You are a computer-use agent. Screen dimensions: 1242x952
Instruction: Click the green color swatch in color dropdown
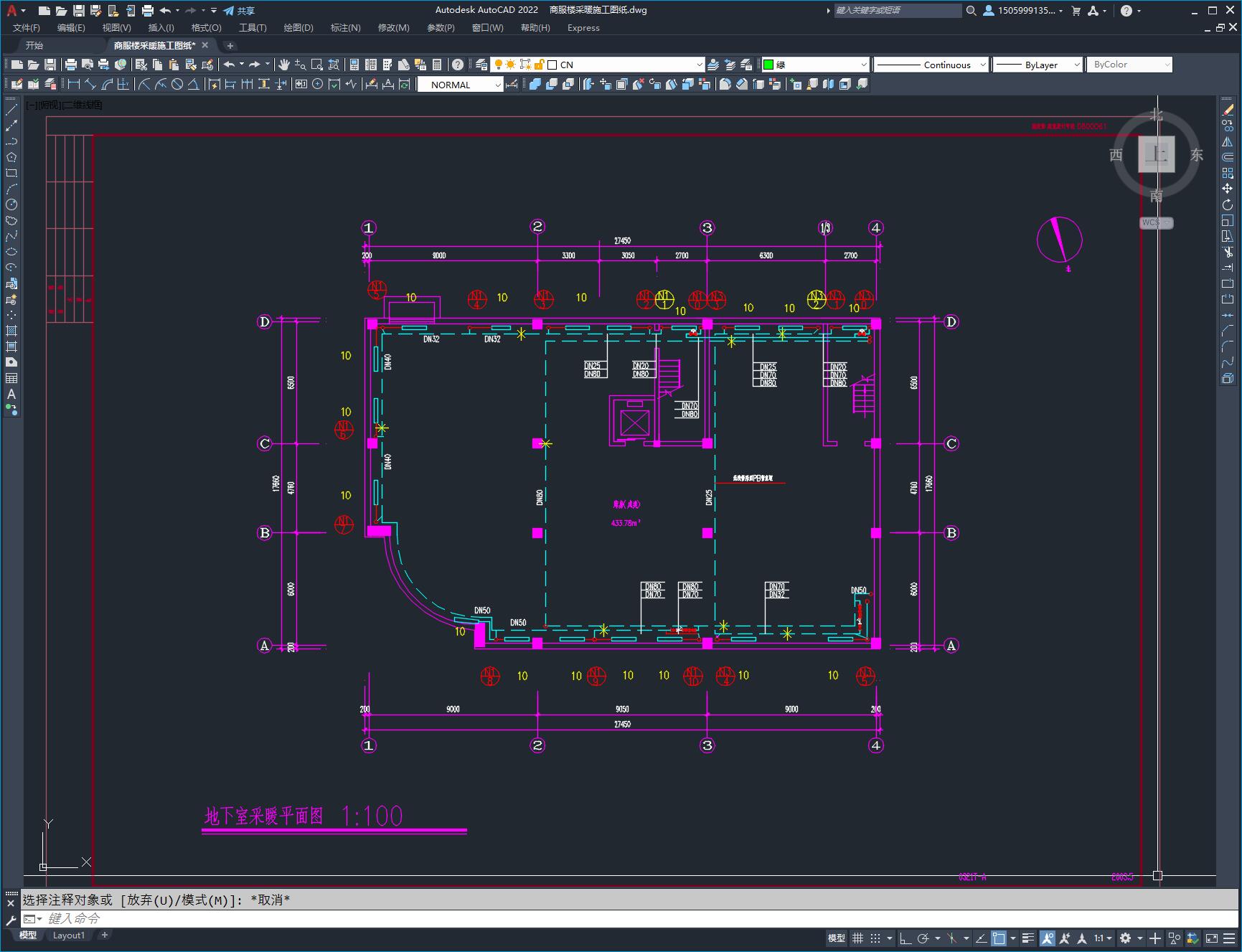coord(768,65)
